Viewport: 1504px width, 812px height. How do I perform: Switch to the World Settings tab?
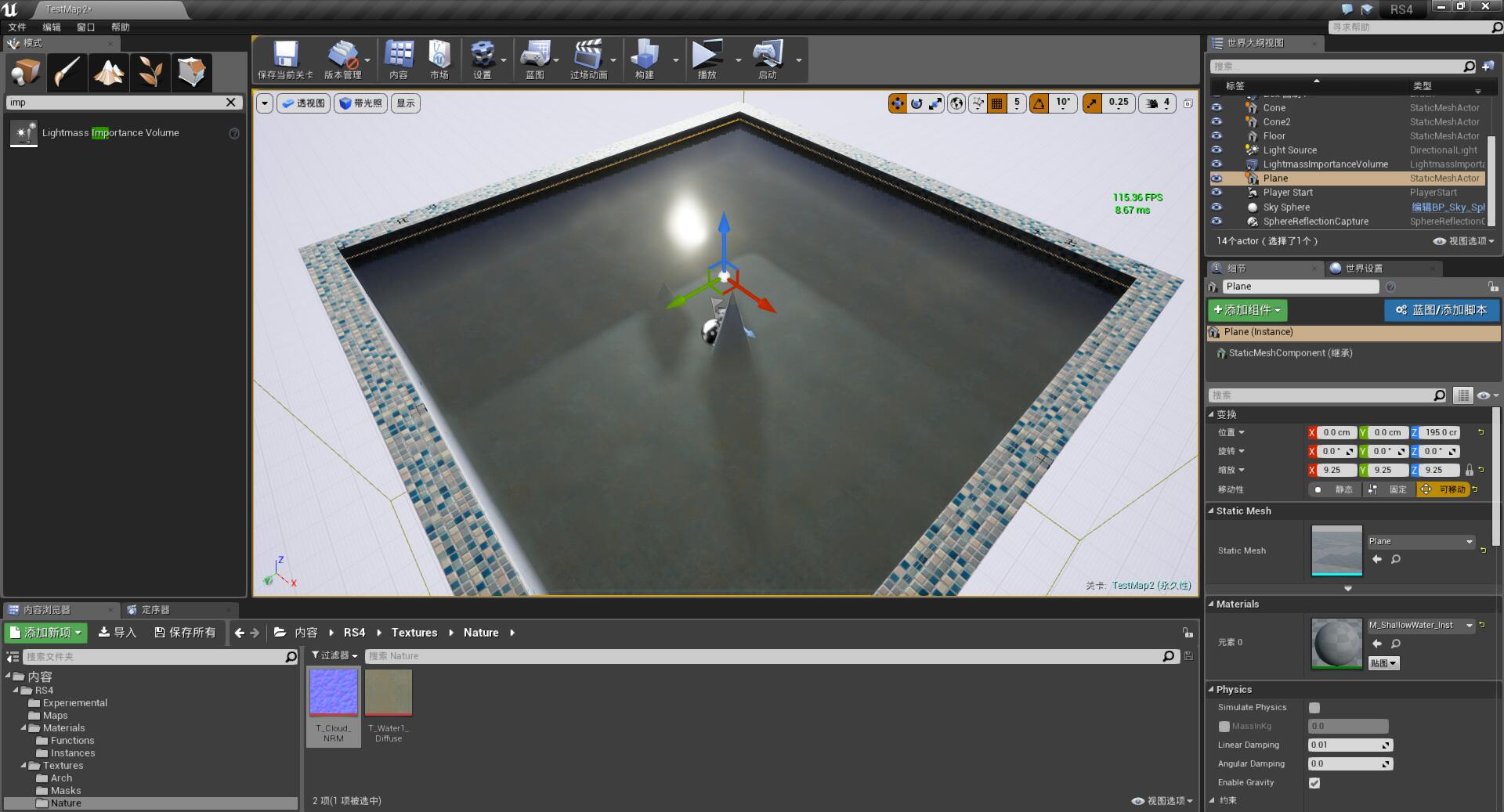pyautogui.click(x=1363, y=268)
